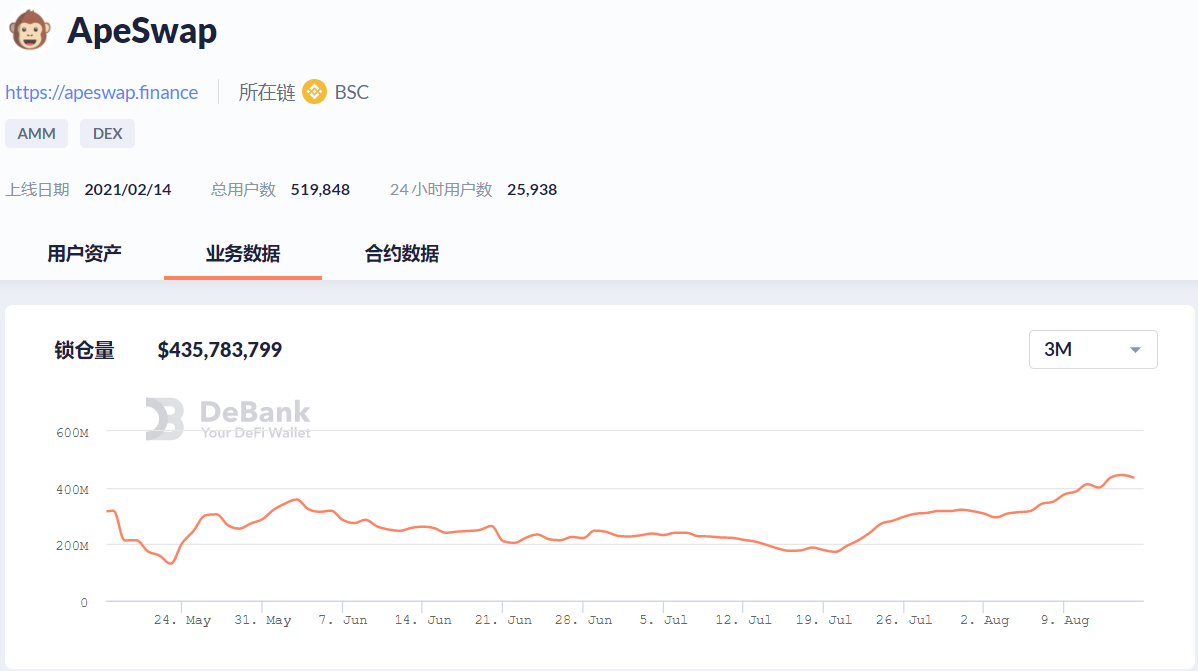
Task: Click the 总用户数 label
Action: (243, 190)
